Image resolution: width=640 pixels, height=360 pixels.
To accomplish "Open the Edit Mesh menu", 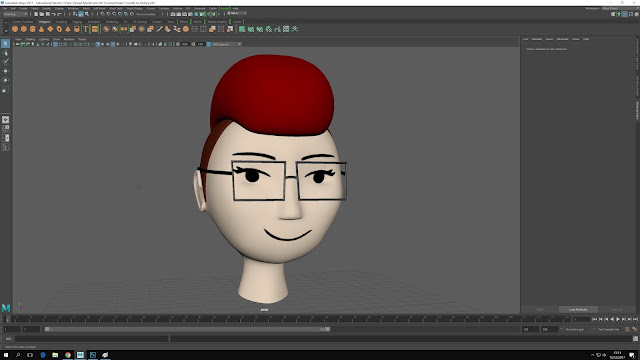I will (99, 8).
